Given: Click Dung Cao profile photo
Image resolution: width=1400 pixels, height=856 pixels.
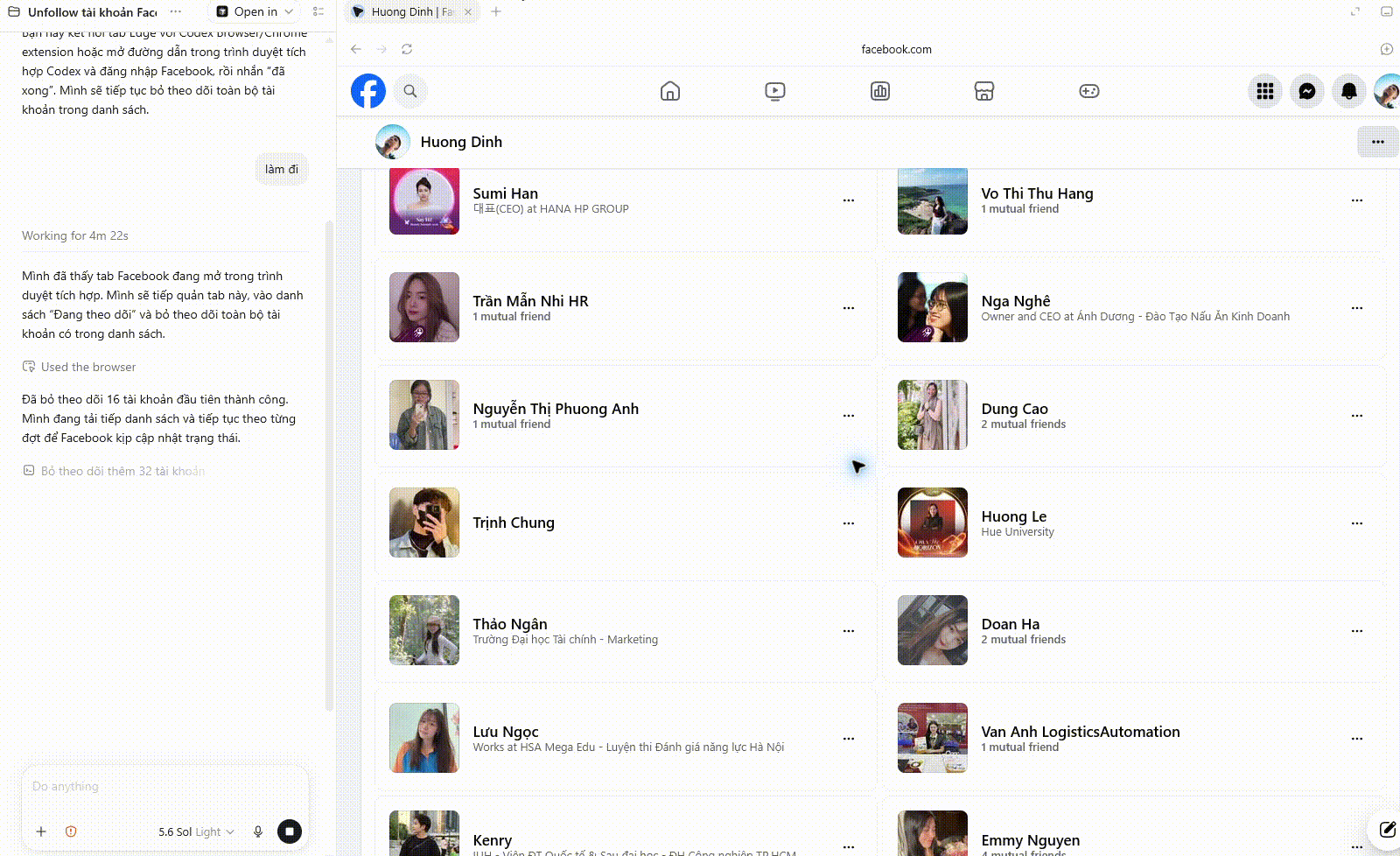Looking at the screenshot, I should point(933,415).
